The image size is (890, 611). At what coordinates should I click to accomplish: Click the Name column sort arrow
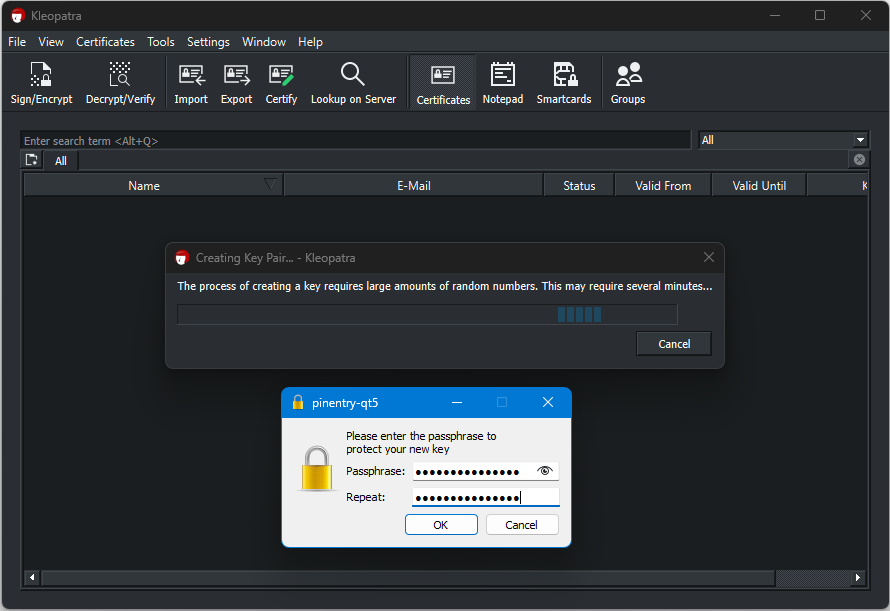point(270,184)
